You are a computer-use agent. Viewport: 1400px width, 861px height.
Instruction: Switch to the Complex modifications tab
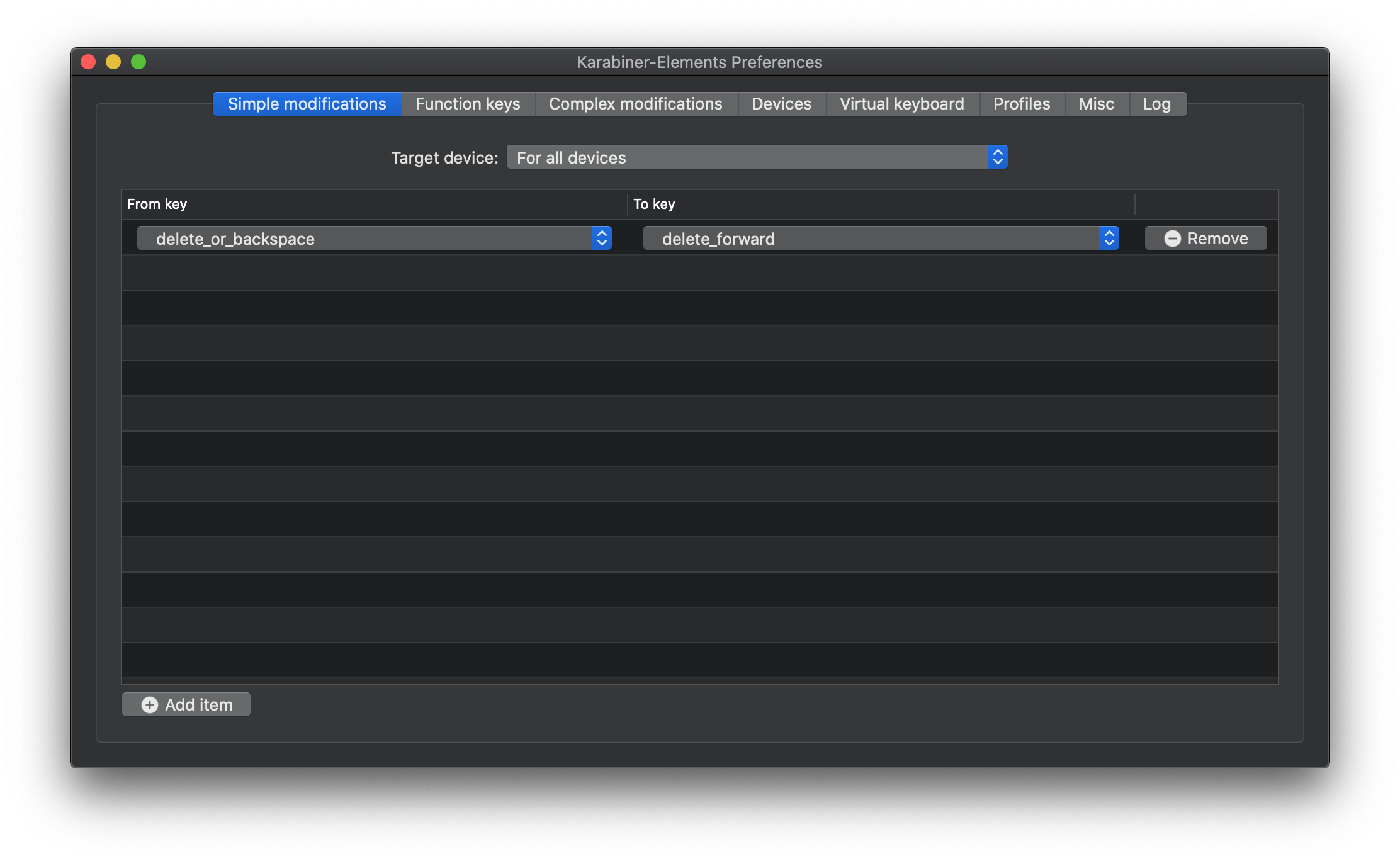tap(636, 103)
